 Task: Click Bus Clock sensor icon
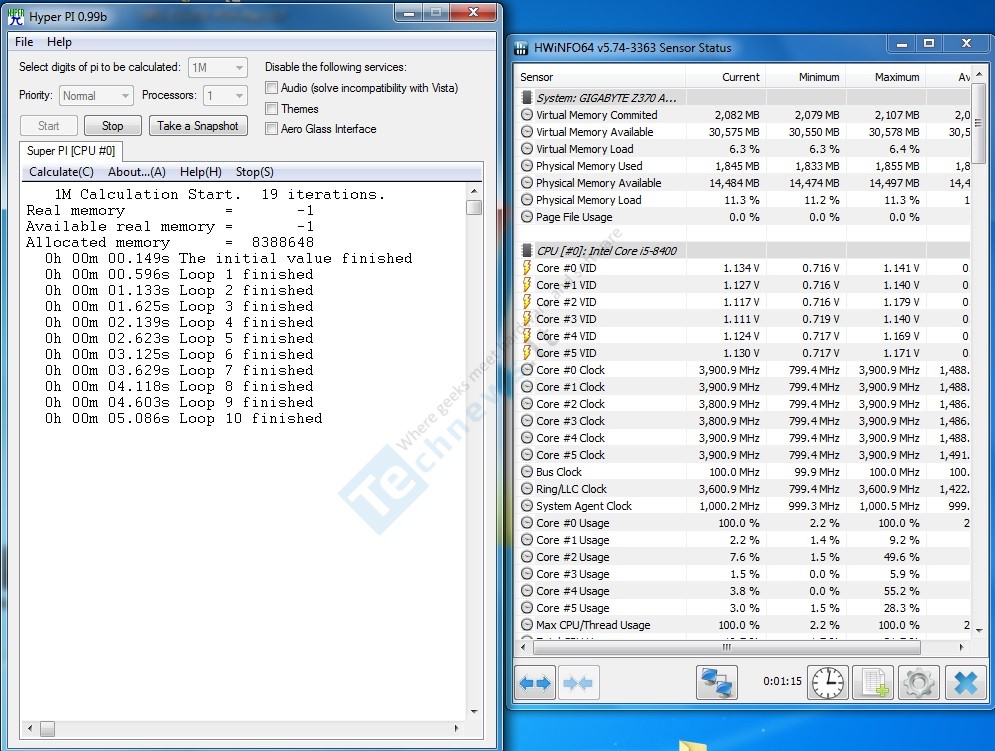(x=527, y=472)
